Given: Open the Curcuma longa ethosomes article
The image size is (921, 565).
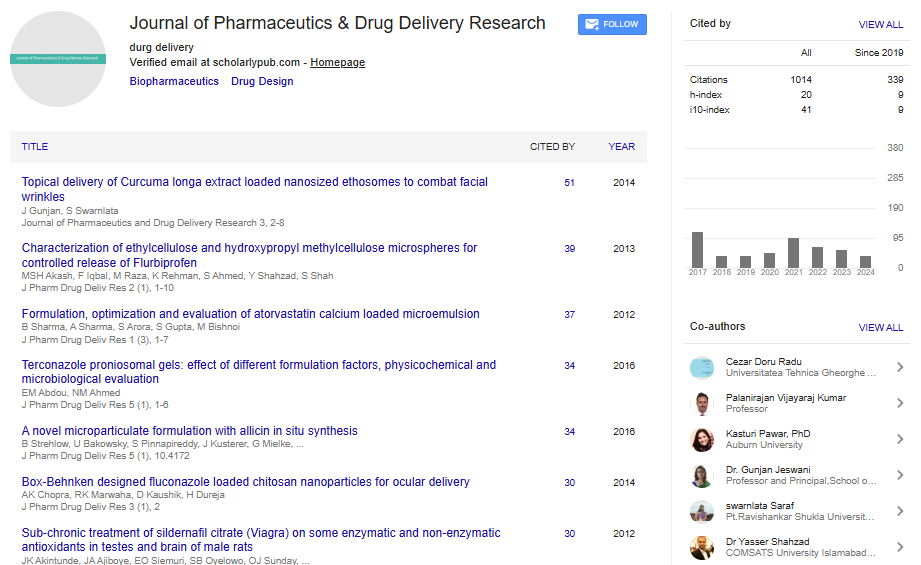Looking at the screenshot, I should point(255,189).
